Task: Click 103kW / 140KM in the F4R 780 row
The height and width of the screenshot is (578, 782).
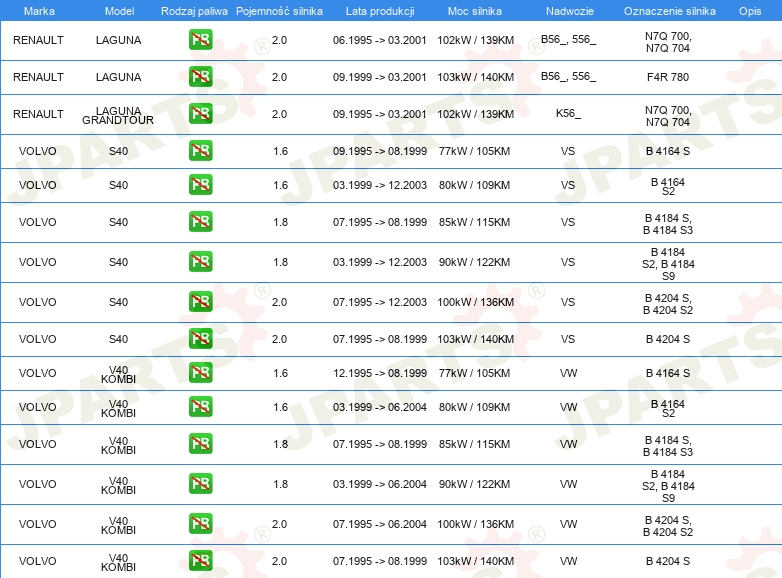Action: coord(475,77)
